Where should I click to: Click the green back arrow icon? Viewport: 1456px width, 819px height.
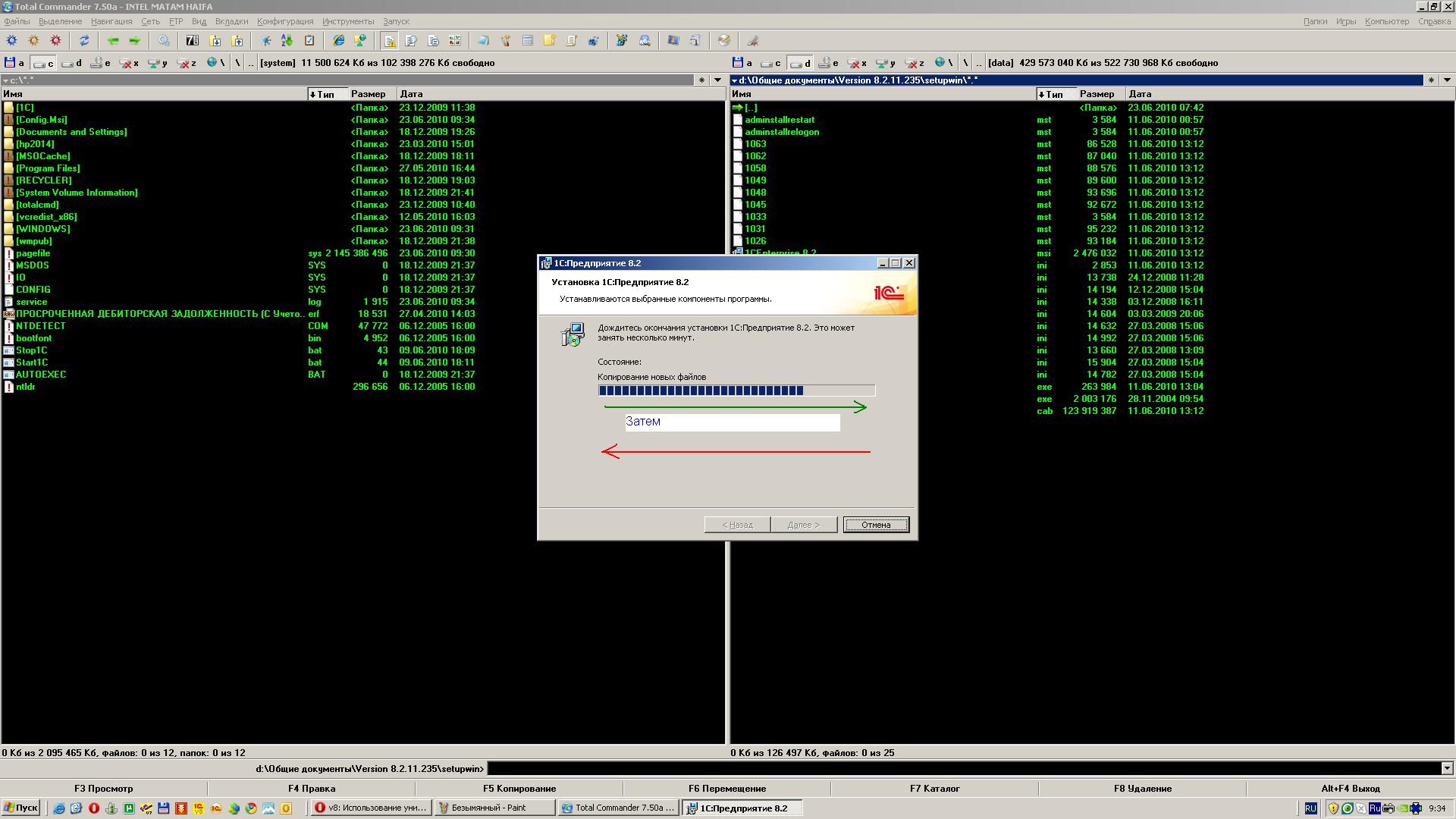coord(113,41)
